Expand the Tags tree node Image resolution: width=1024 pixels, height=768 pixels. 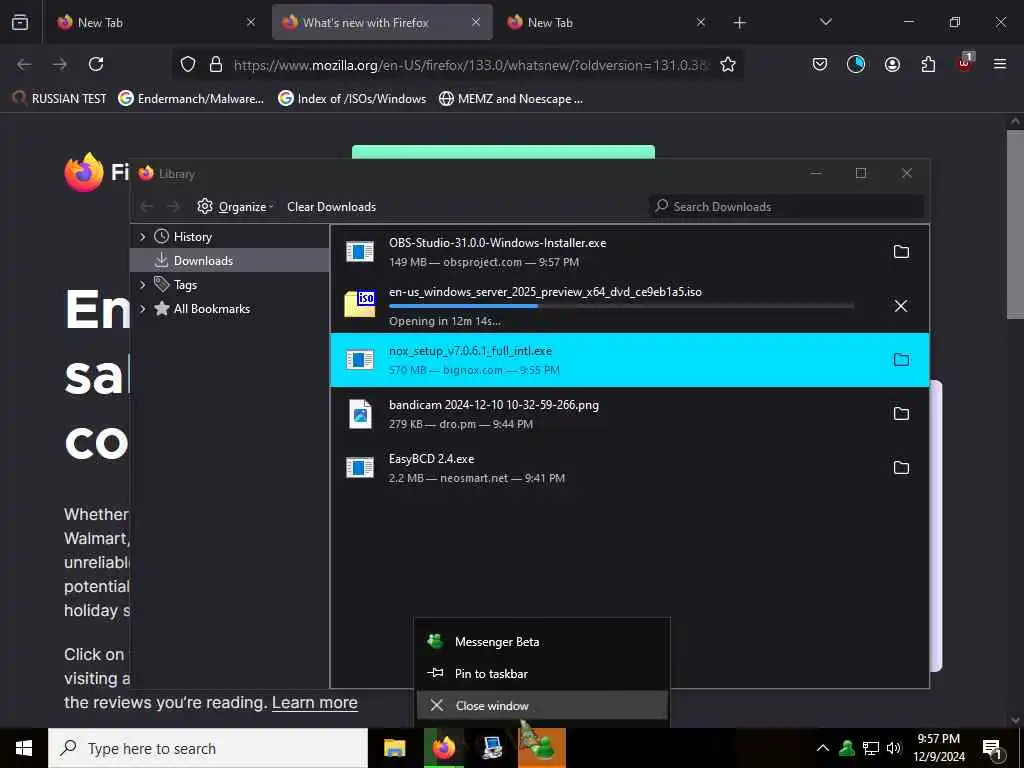[142, 285]
